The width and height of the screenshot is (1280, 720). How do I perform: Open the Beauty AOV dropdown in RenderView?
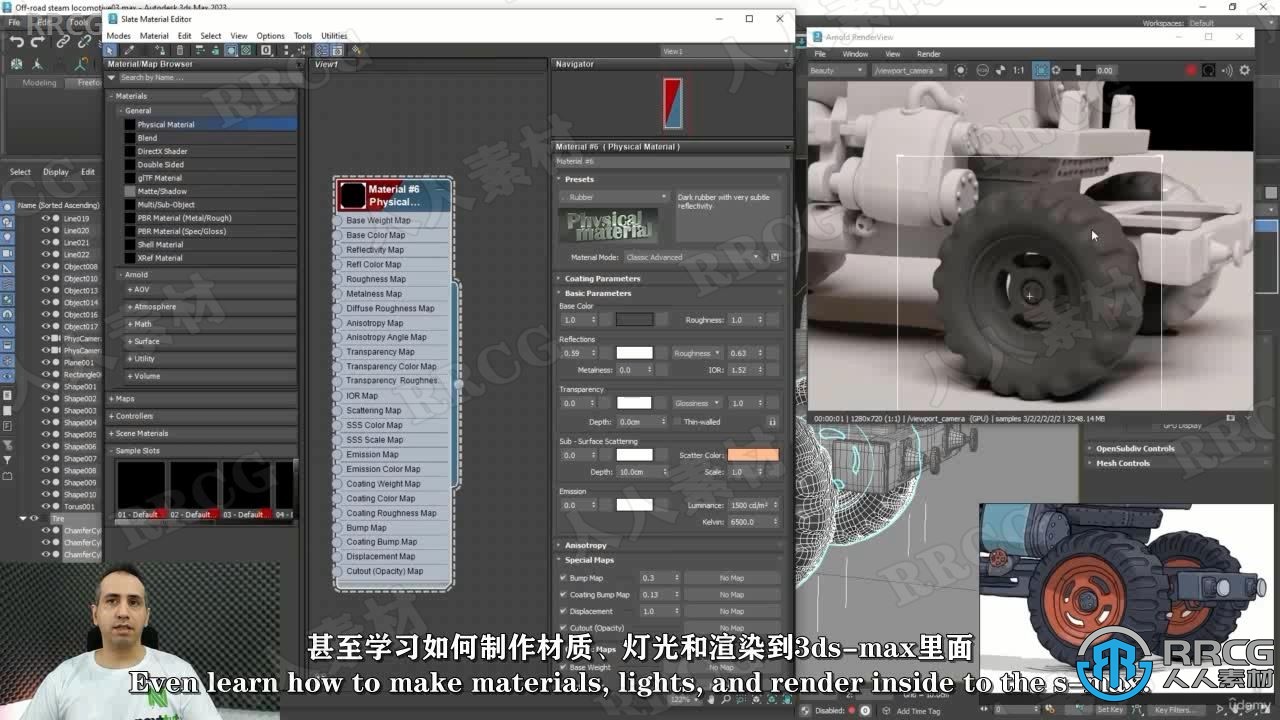pyautogui.click(x=836, y=71)
